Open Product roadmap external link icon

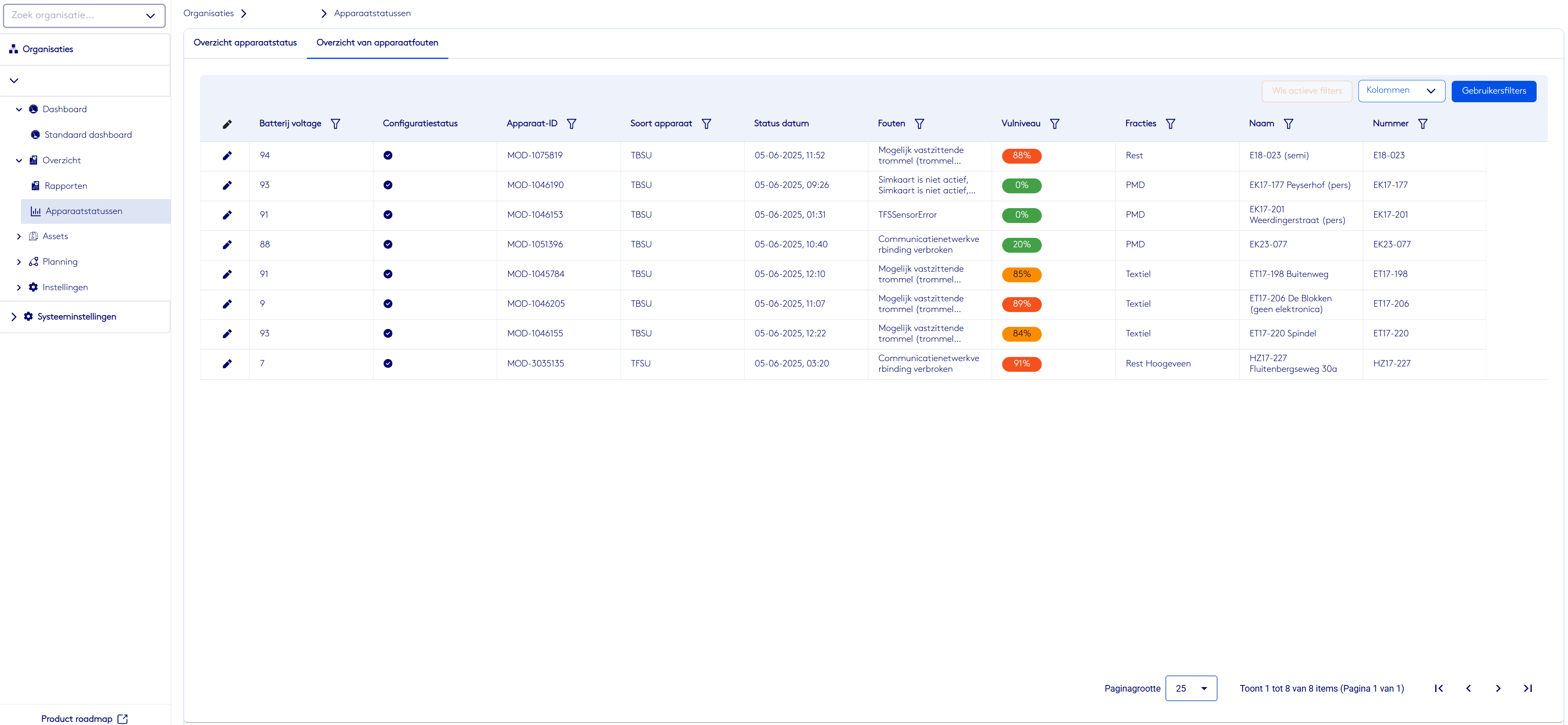pyautogui.click(x=122, y=719)
